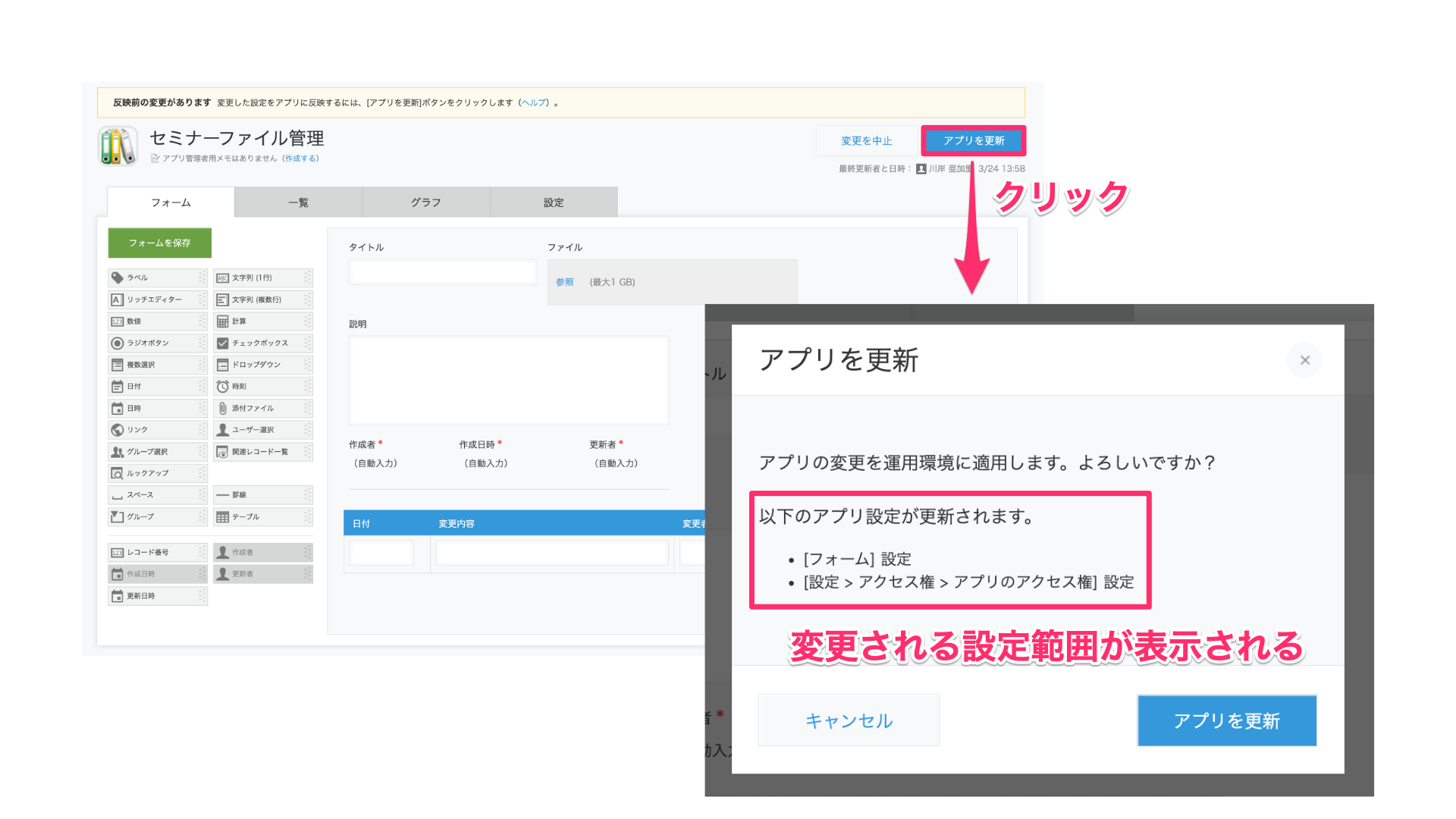Open the グラフ tab
Image resolution: width=1456 pixels, height=819 pixels.
(425, 202)
